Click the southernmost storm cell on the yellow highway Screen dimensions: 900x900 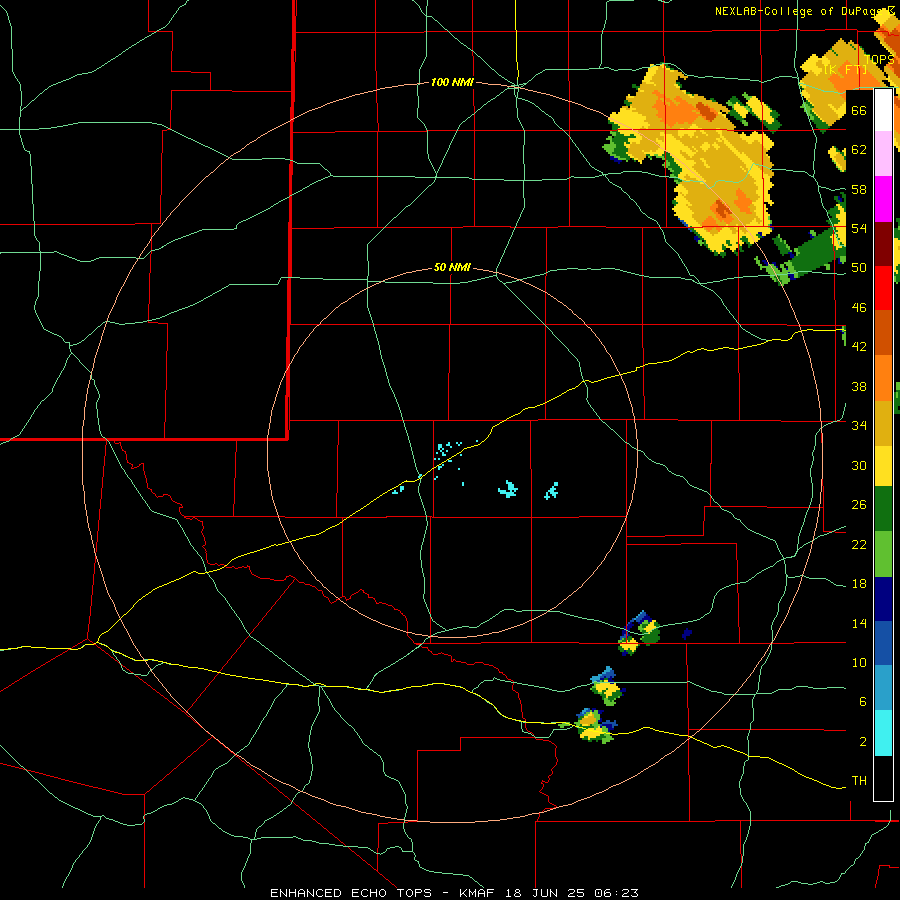coord(594,726)
